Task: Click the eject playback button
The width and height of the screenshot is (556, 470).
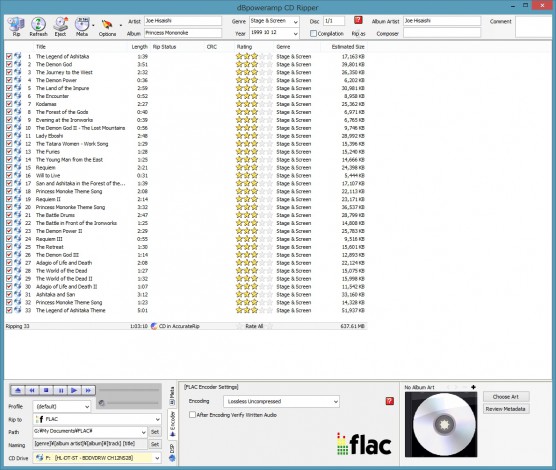Action: click(18, 390)
